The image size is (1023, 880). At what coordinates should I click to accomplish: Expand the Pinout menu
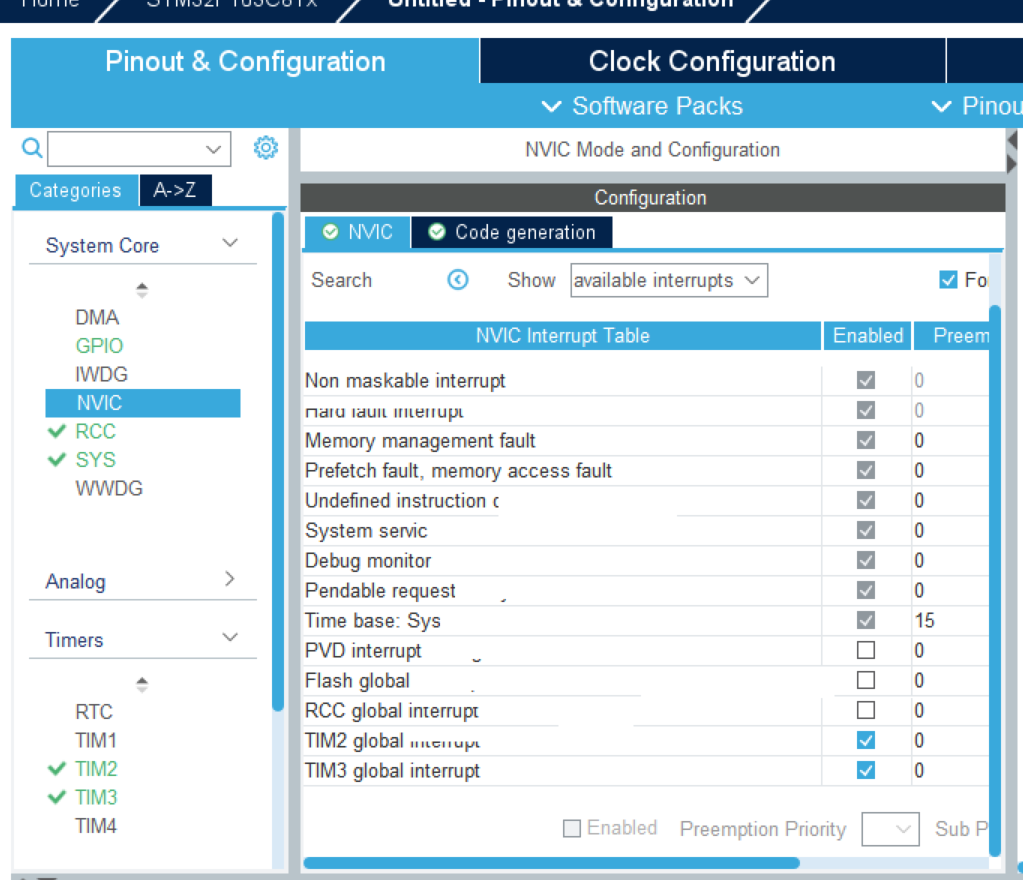[977, 106]
